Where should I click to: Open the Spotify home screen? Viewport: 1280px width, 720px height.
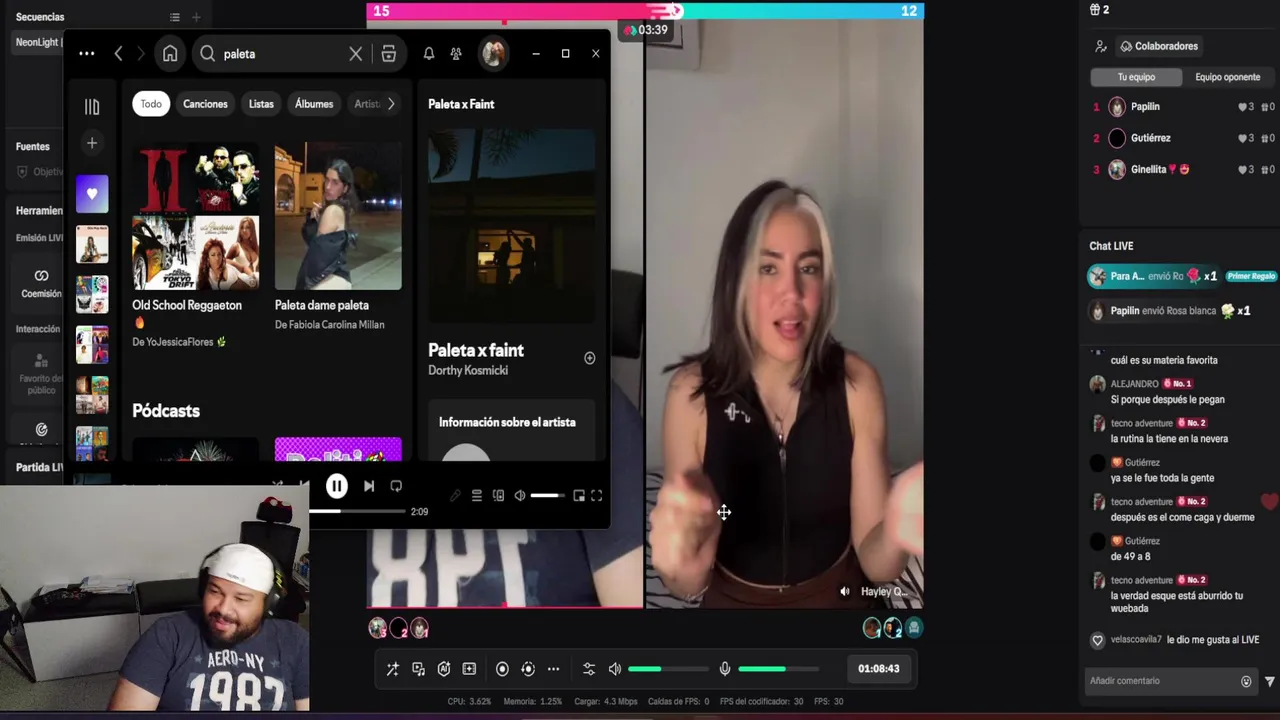point(170,54)
